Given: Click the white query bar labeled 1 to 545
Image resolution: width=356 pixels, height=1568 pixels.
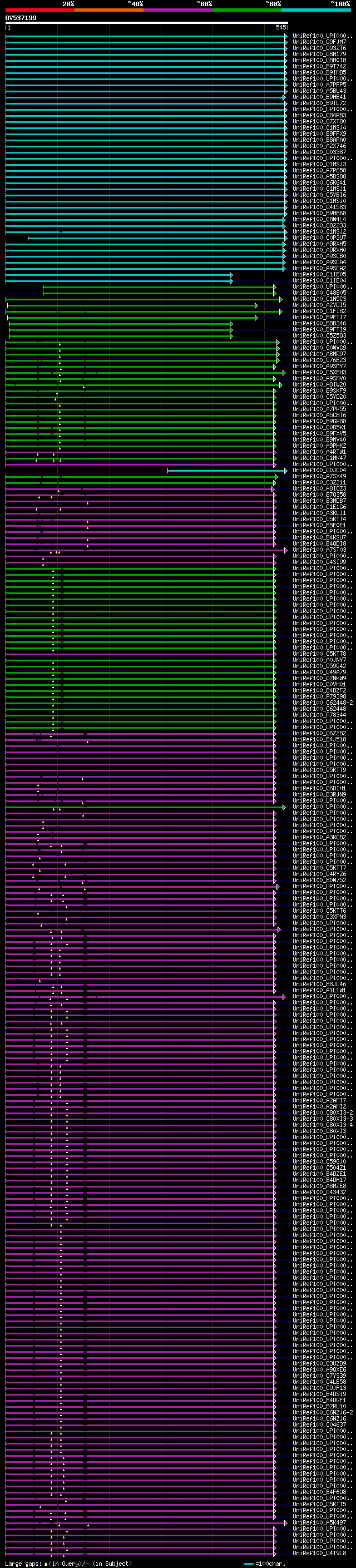Looking at the screenshot, I should (147, 22).
